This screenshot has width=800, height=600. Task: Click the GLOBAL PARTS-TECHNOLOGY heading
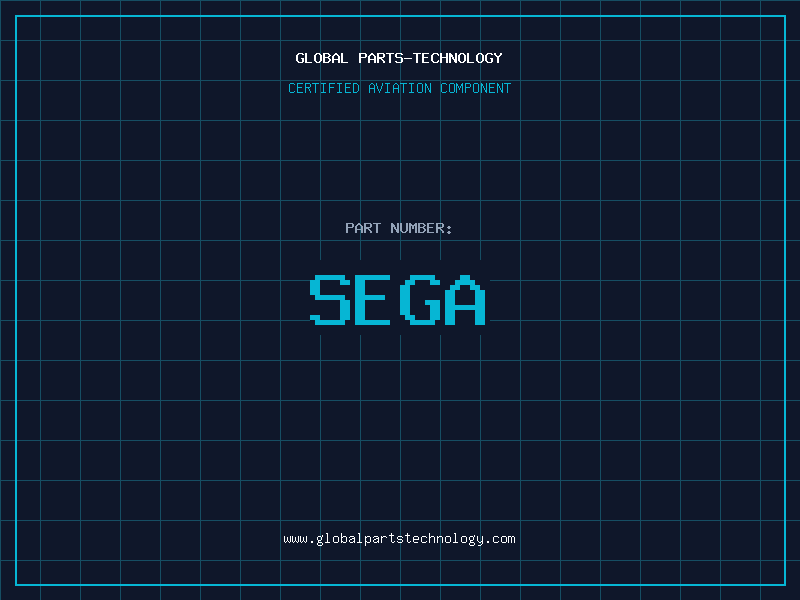coord(399,58)
